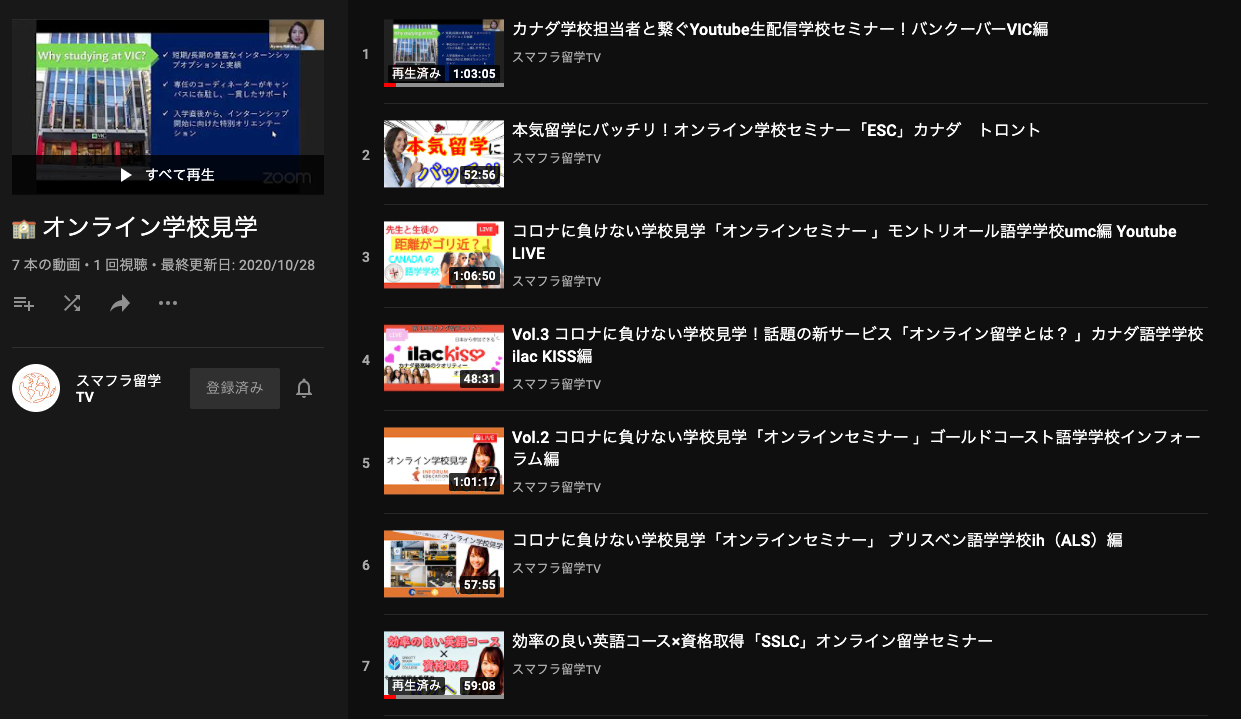1241x719 pixels.
Task: Open the SSLC seminar video thumbnail
Action: 444,665
